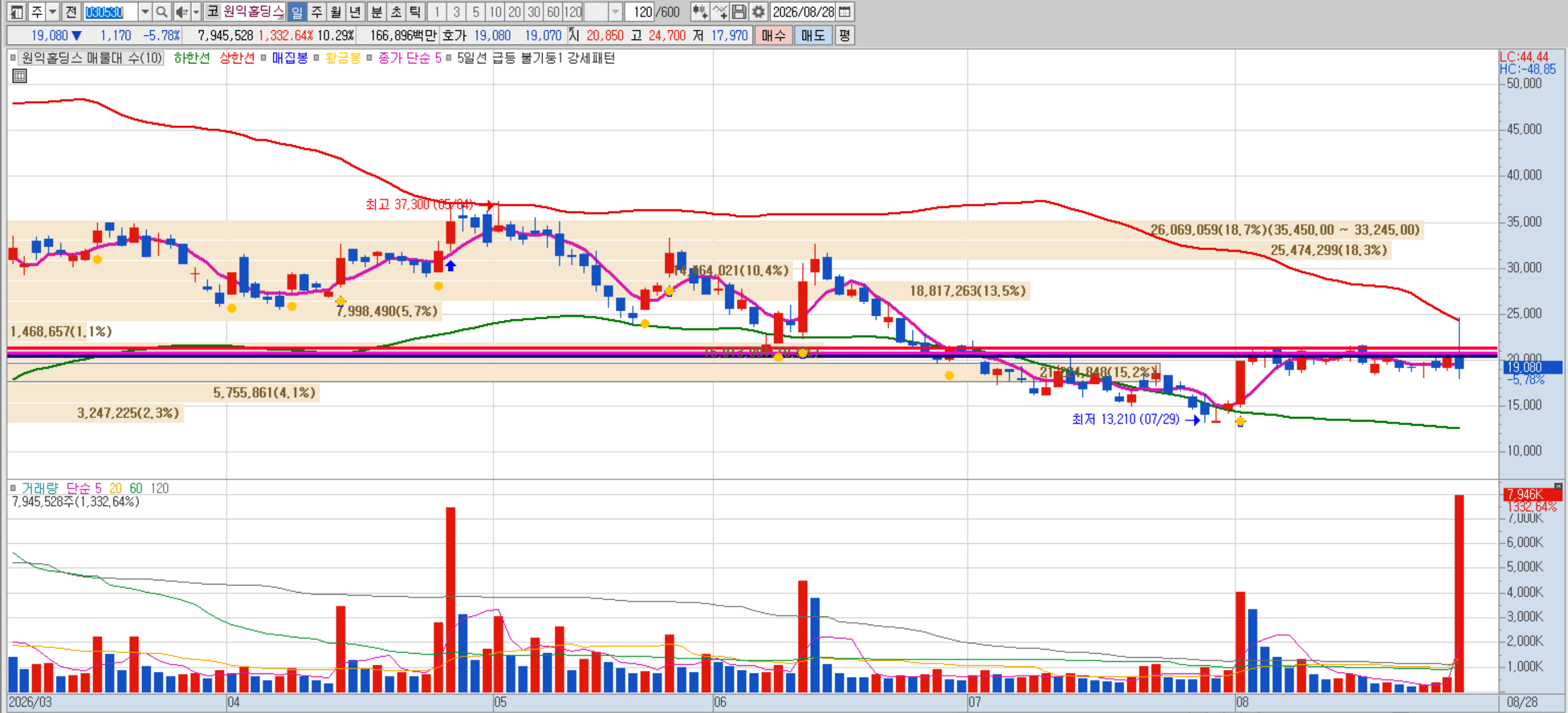Viewport: 1568px width, 713px height.
Task: Click the add candle chart icon
Action: (x=700, y=12)
